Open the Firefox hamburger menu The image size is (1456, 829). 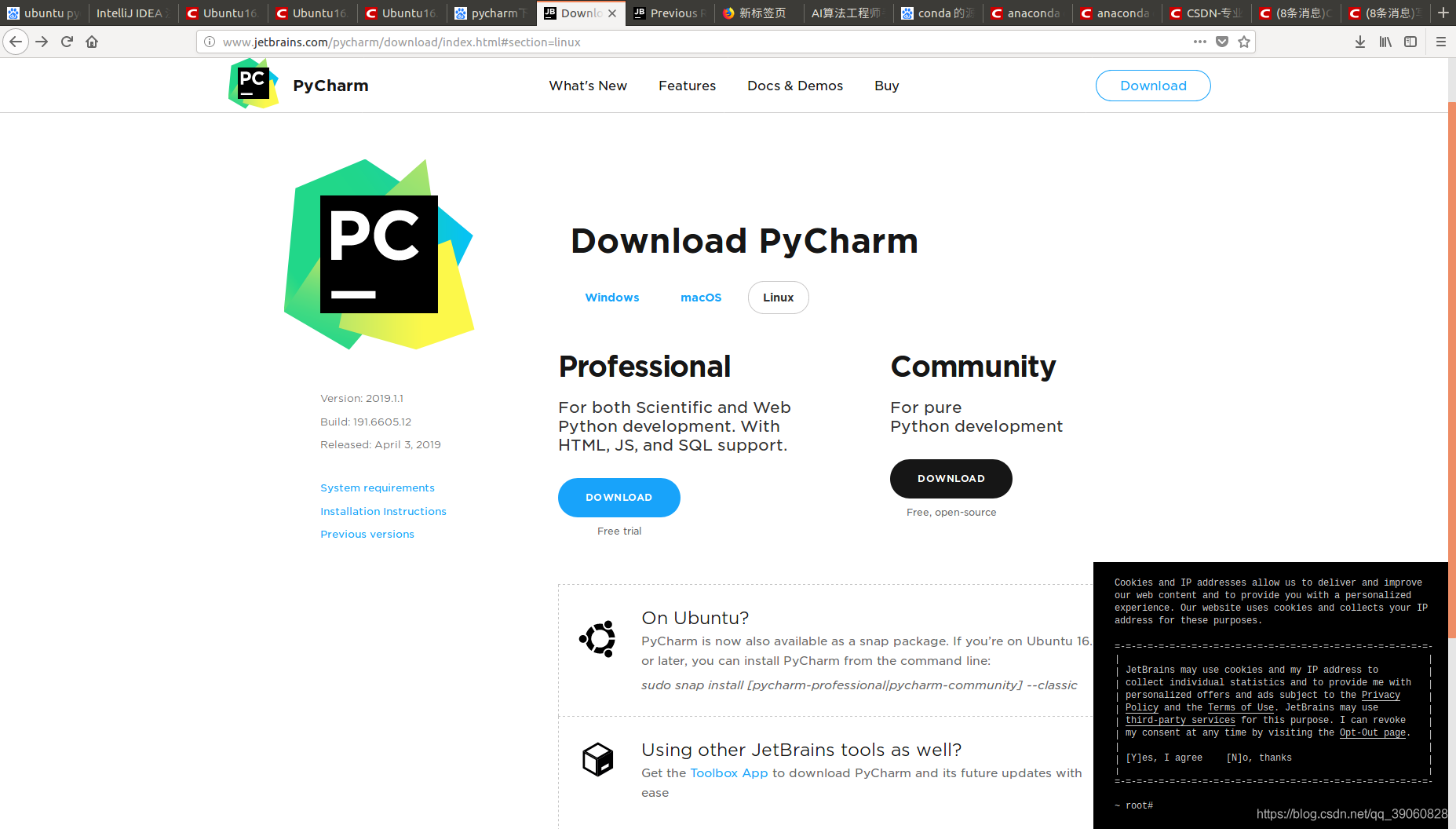(x=1441, y=42)
